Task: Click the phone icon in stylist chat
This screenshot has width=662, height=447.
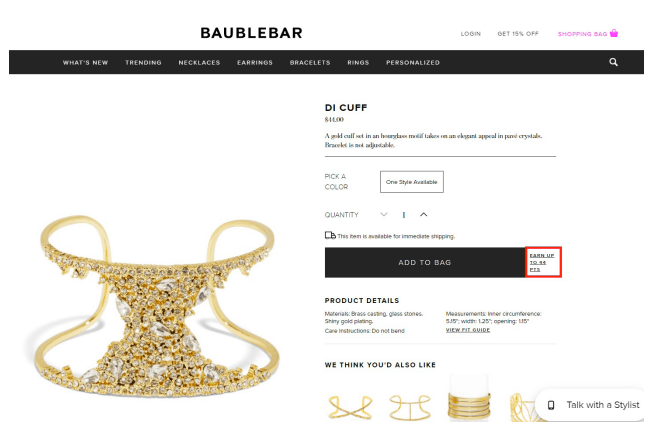Action: [x=551, y=405]
